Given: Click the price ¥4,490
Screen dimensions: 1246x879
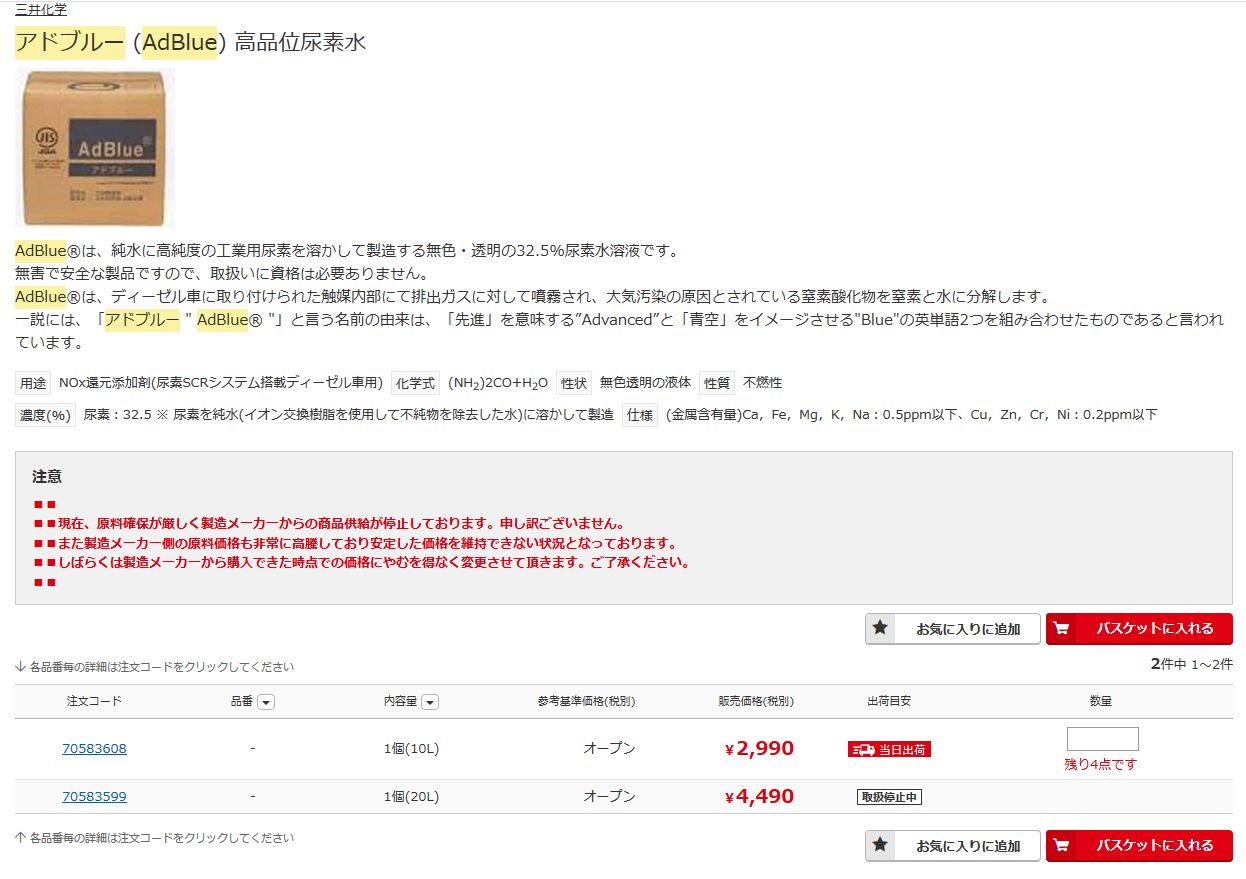Looking at the screenshot, I should [759, 796].
